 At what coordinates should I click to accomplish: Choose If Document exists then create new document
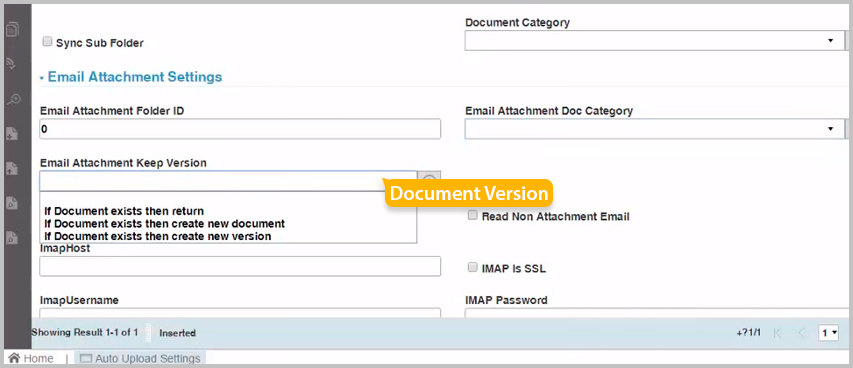coord(164,223)
